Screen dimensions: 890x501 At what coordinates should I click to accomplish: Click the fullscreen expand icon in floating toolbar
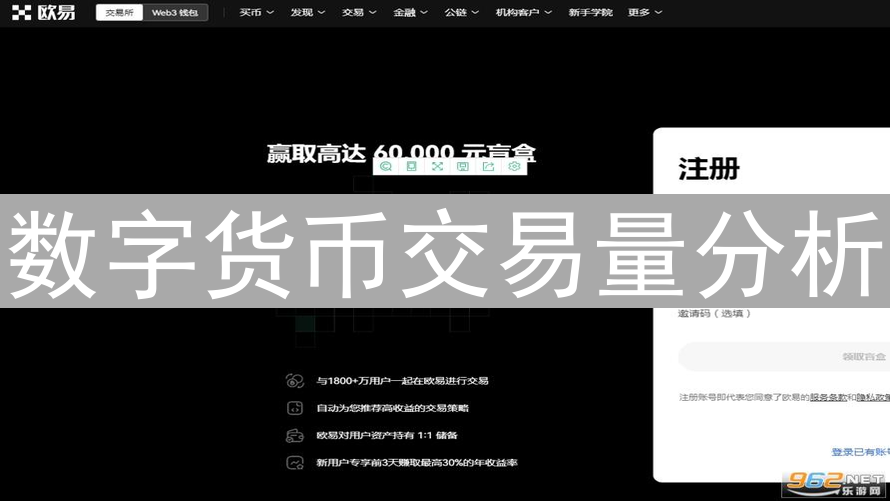437,166
